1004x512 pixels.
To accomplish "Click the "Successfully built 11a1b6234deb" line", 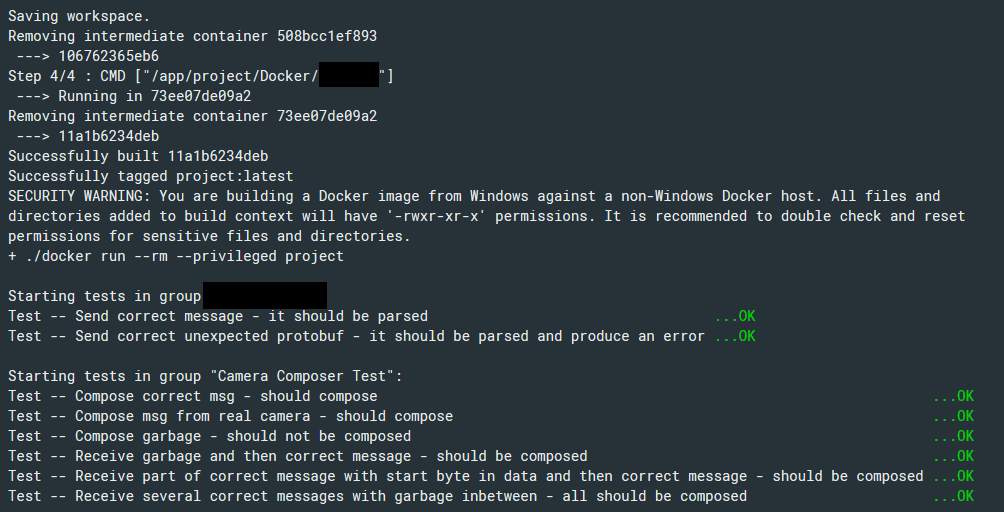I will pos(138,156).
